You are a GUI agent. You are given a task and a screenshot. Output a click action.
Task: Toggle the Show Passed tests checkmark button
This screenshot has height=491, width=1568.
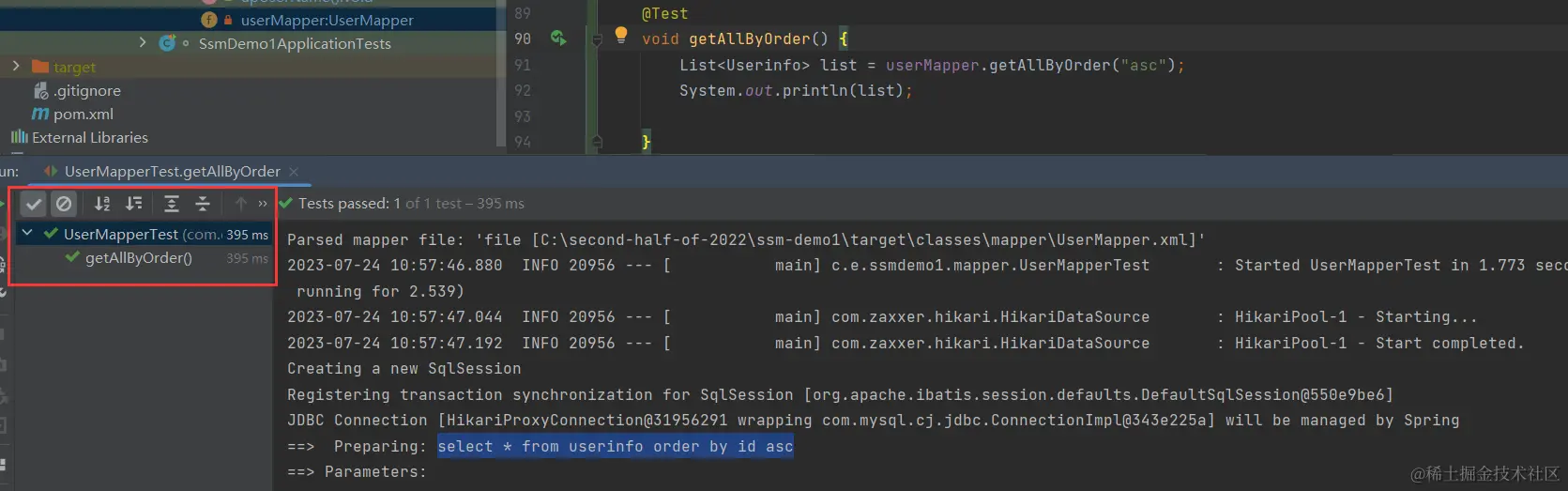tap(34, 204)
